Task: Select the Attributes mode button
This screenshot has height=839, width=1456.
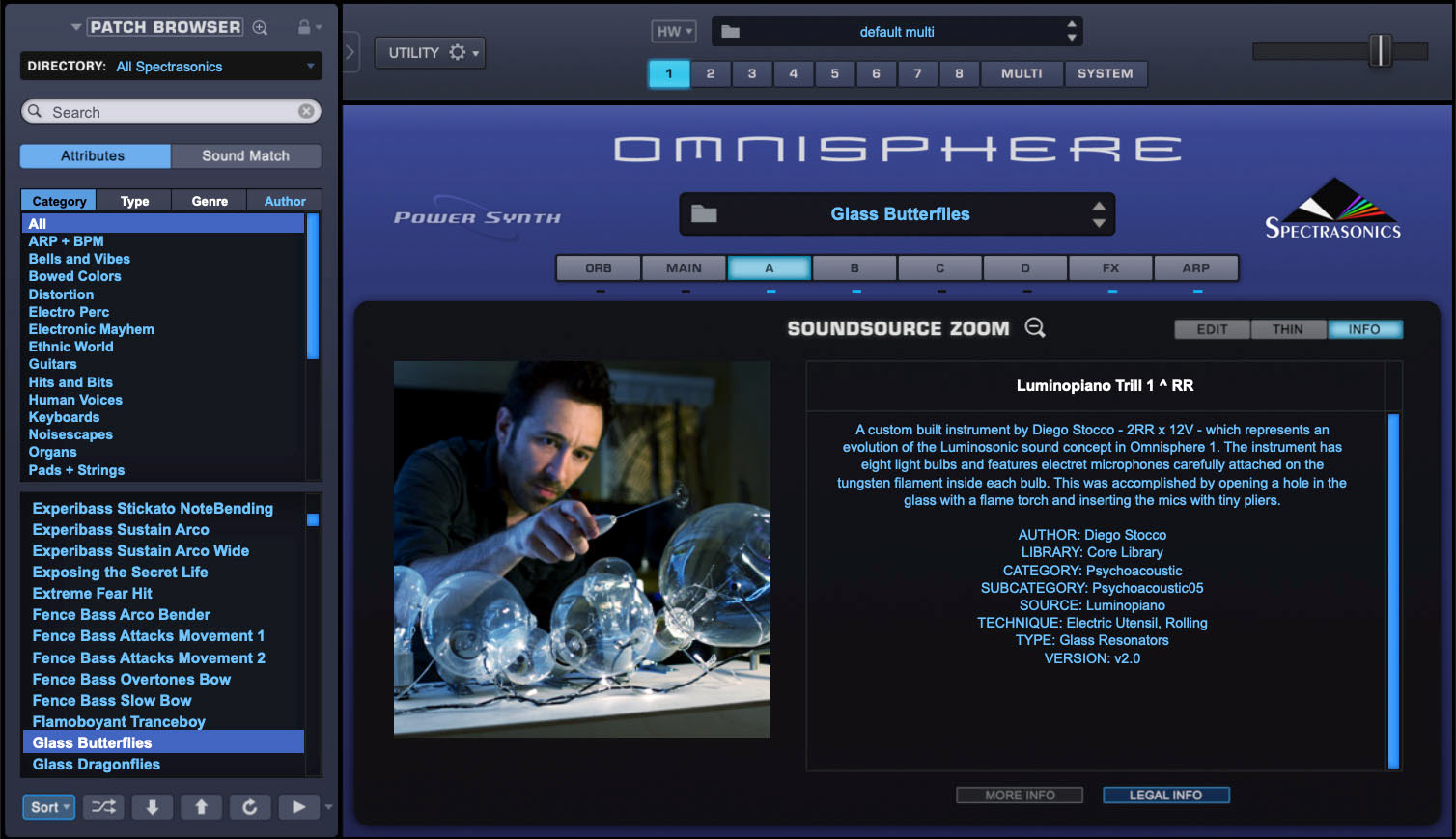Action: point(95,155)
